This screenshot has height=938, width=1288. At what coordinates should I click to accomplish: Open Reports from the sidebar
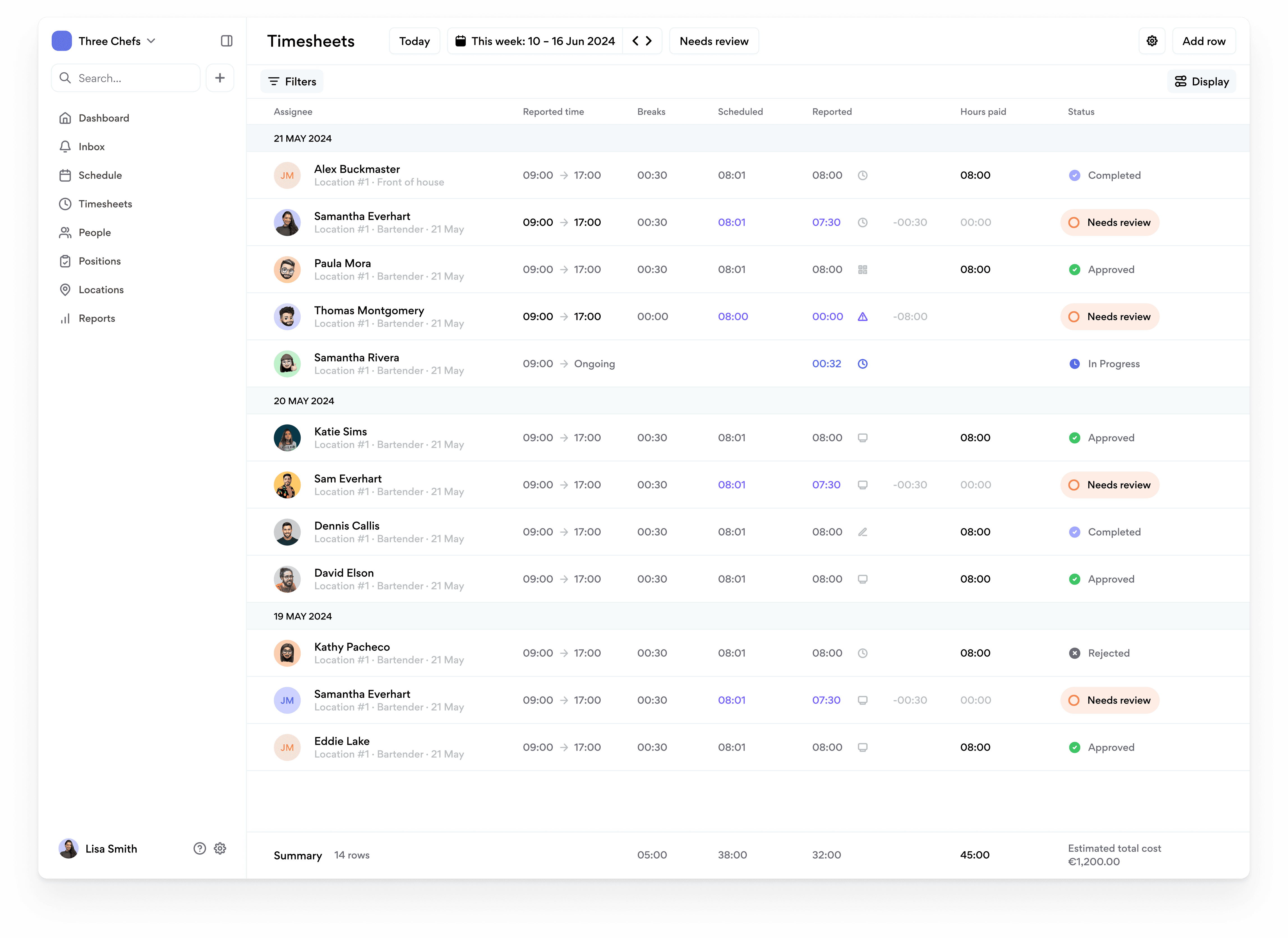[x=96, y=319]
